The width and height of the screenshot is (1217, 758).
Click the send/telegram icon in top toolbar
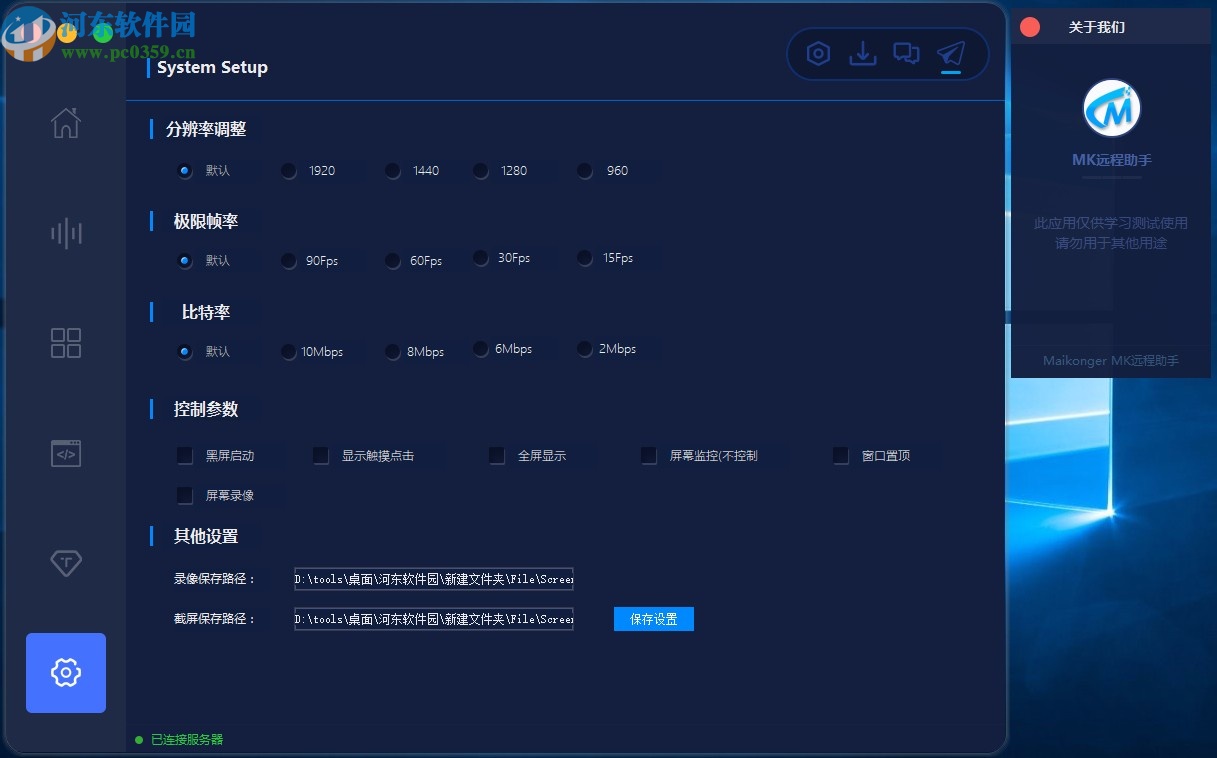click(950, 53)
